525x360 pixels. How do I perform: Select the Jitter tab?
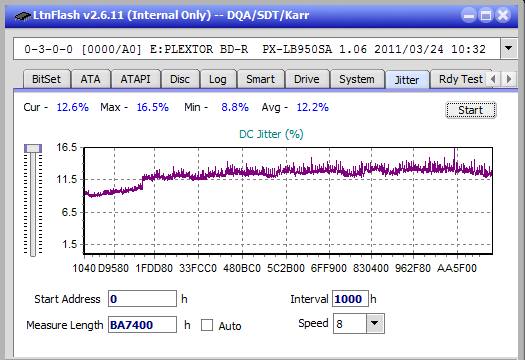[x=407, y=80]
